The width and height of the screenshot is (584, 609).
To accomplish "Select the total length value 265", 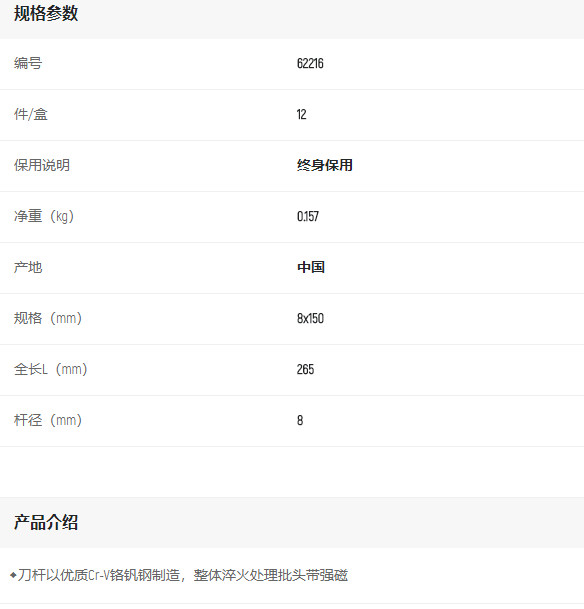I will (x=305, y=369).
